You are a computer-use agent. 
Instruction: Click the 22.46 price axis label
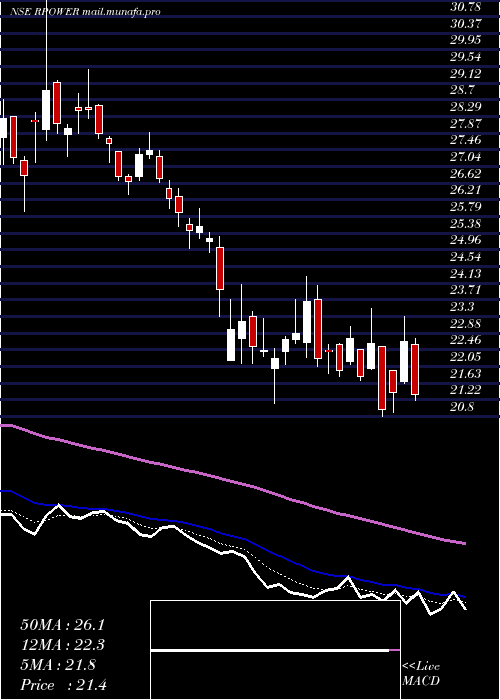tap(466, 341)
